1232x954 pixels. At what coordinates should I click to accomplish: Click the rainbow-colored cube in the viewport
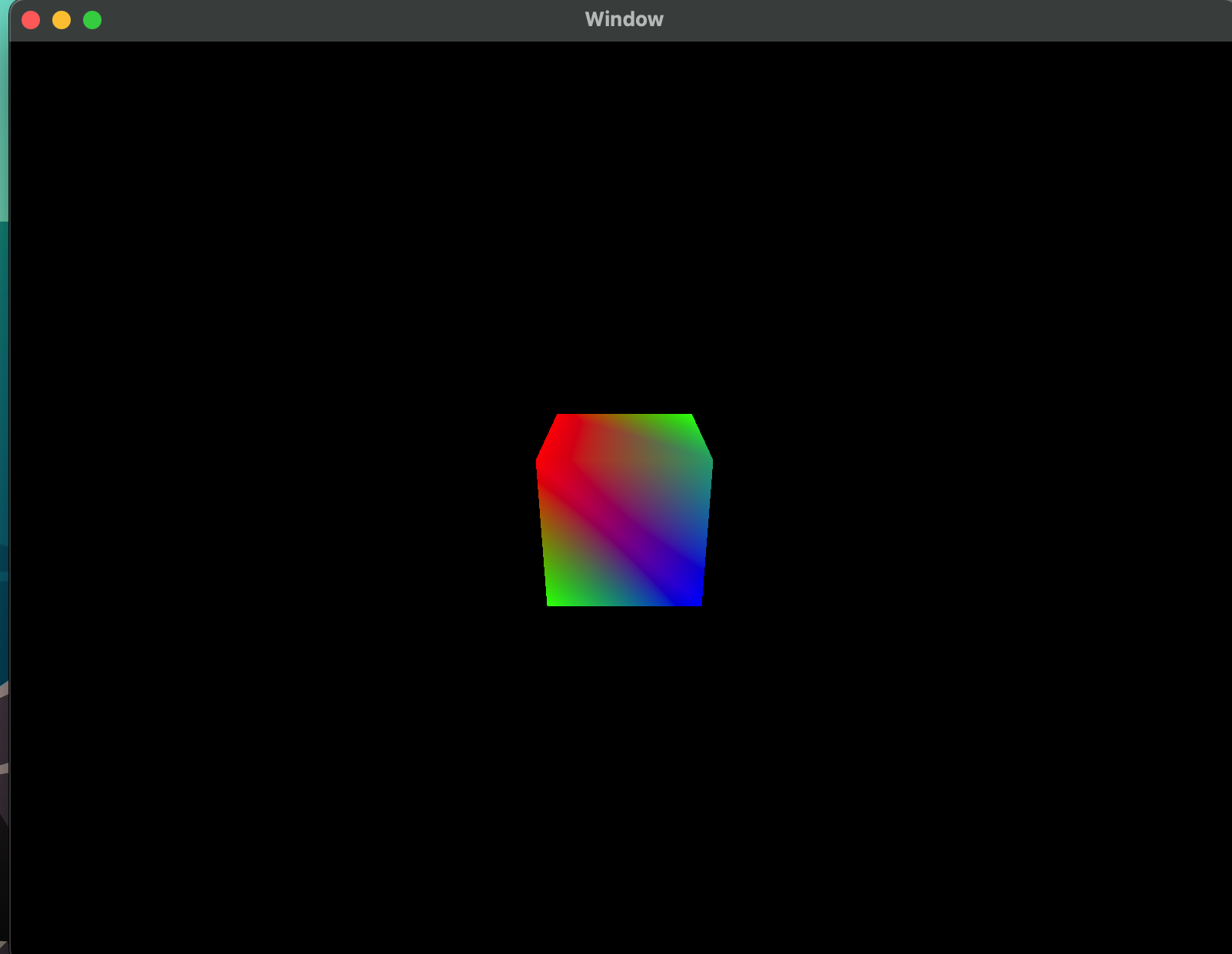click(624, 510)
